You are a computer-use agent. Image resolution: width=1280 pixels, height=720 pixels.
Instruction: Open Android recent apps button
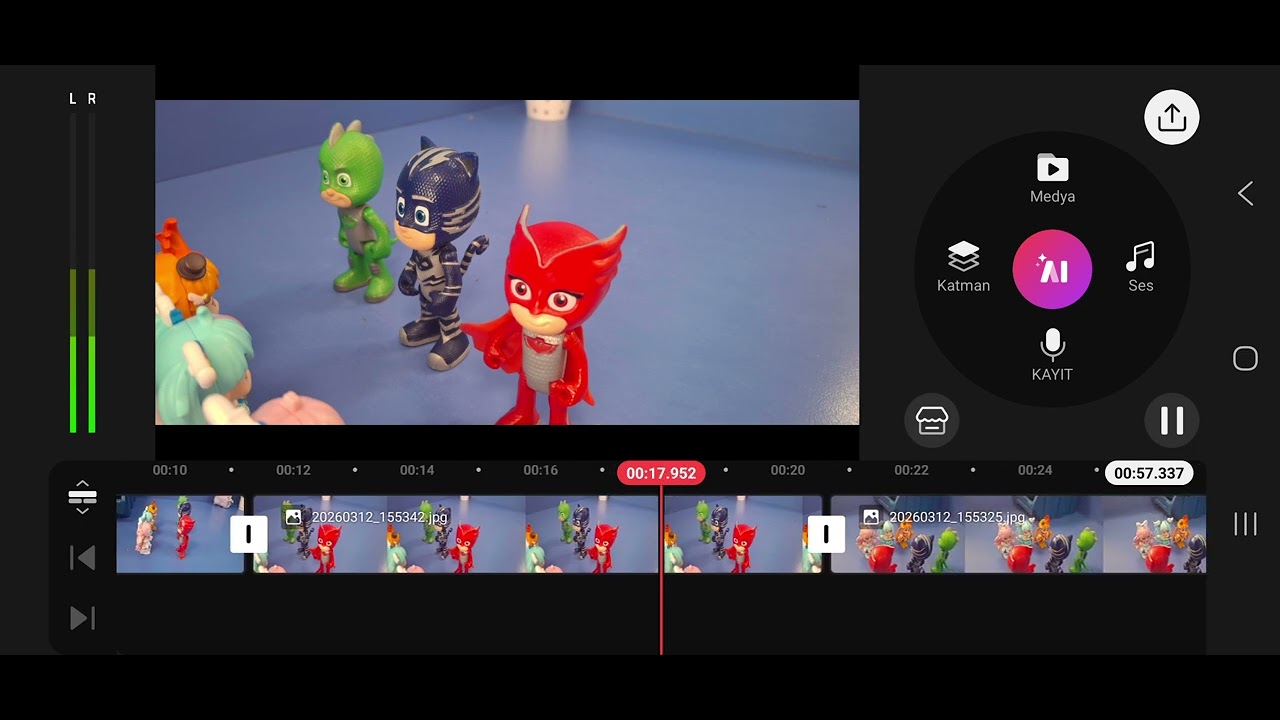[x=1245, y=524]
